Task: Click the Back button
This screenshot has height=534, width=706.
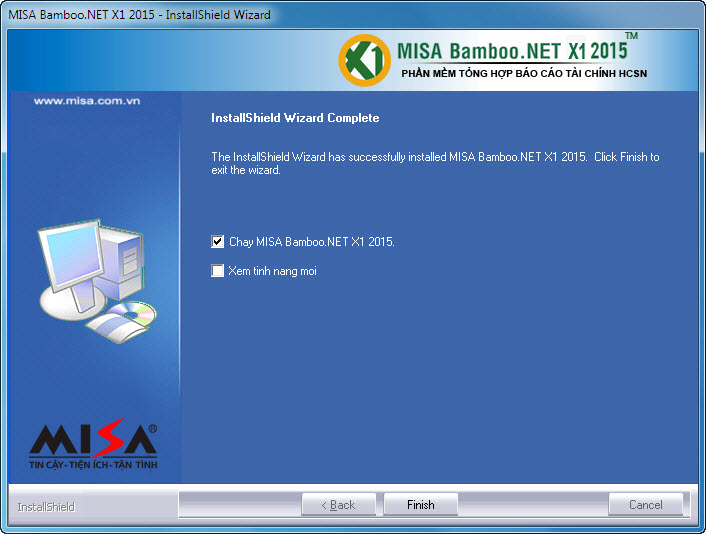Action: [x=338, y=505]
